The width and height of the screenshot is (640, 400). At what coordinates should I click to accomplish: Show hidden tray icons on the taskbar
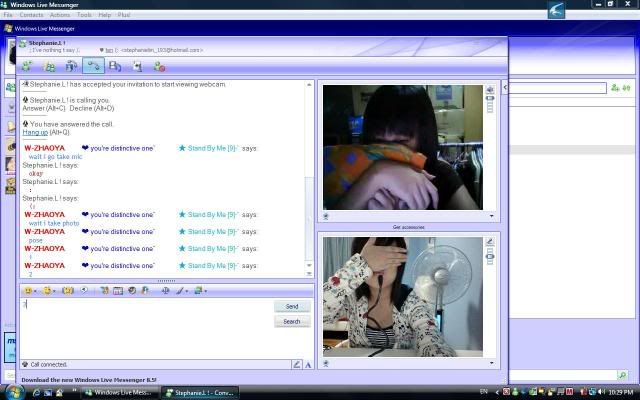tap(497, 392)
